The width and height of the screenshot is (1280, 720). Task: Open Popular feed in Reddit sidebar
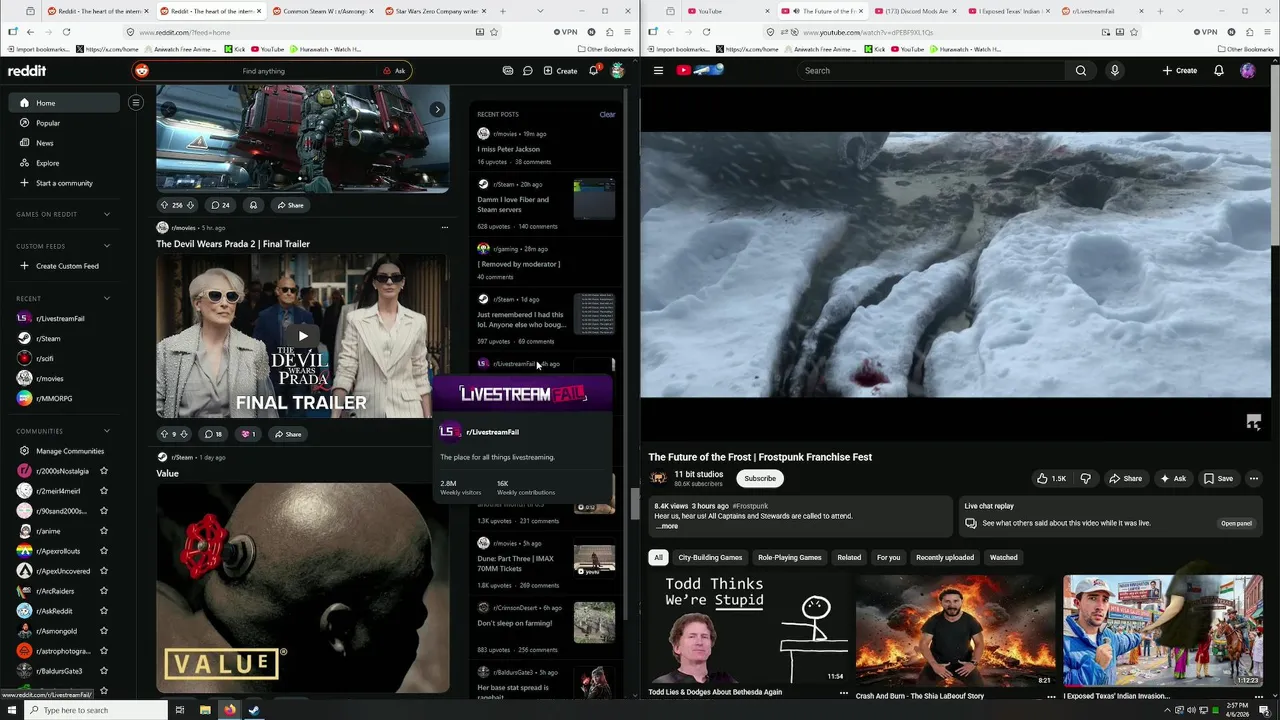click(48, 123)
